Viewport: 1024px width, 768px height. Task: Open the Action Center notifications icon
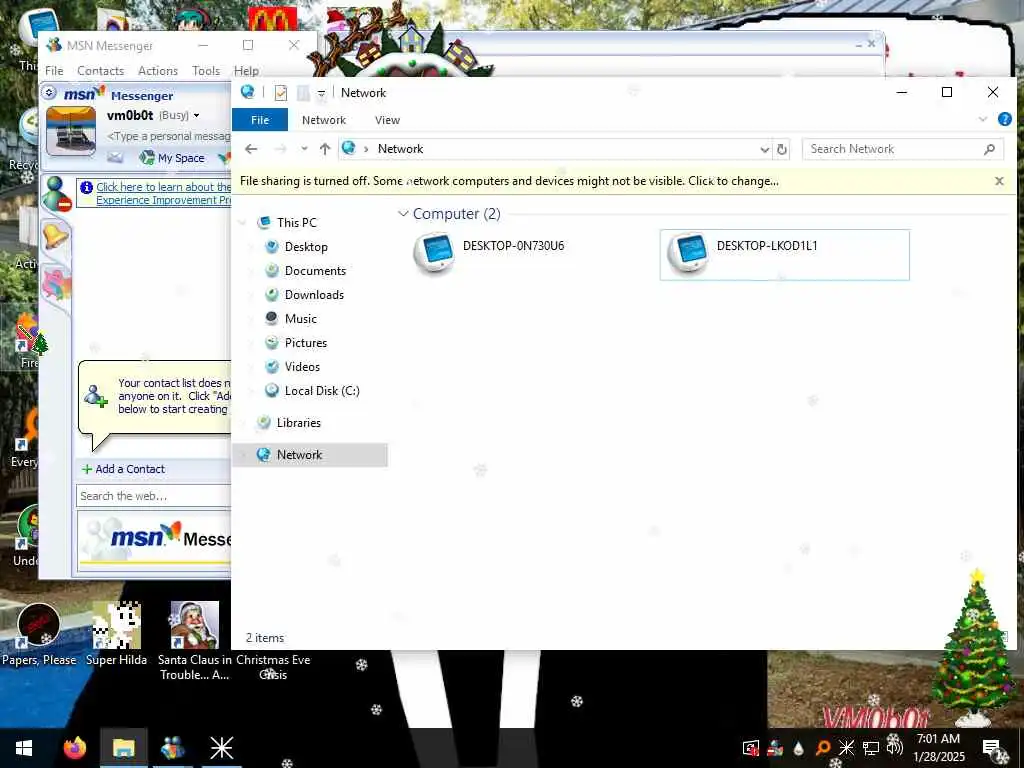[991, 748]
